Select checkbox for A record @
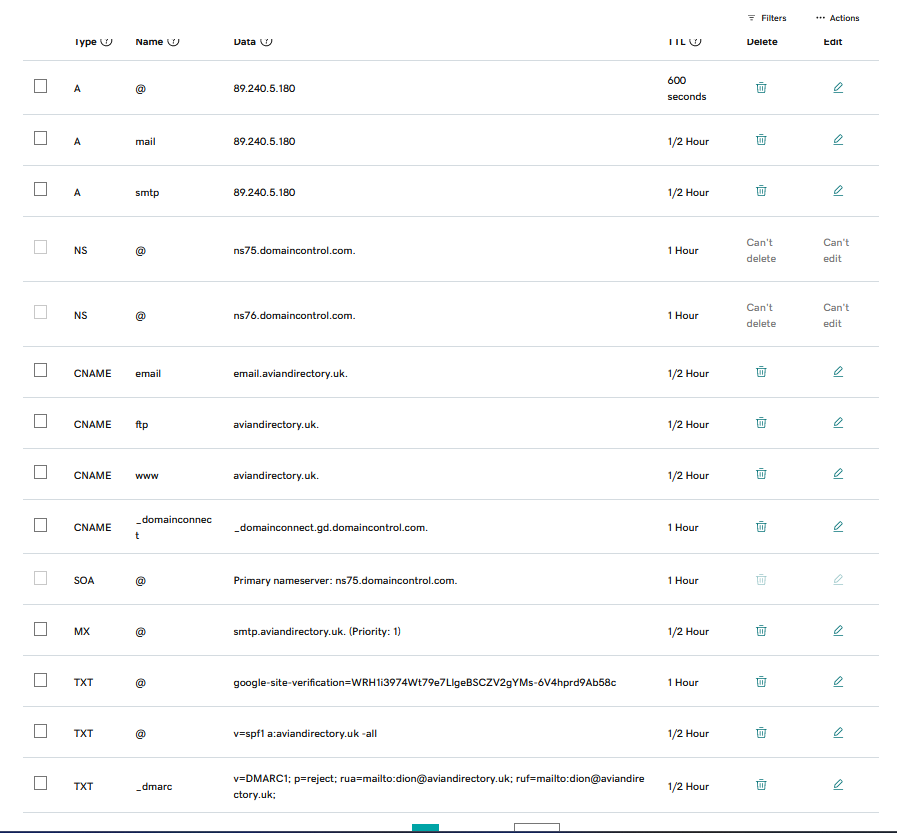The image size is (897, 833). tap(41, 86)
